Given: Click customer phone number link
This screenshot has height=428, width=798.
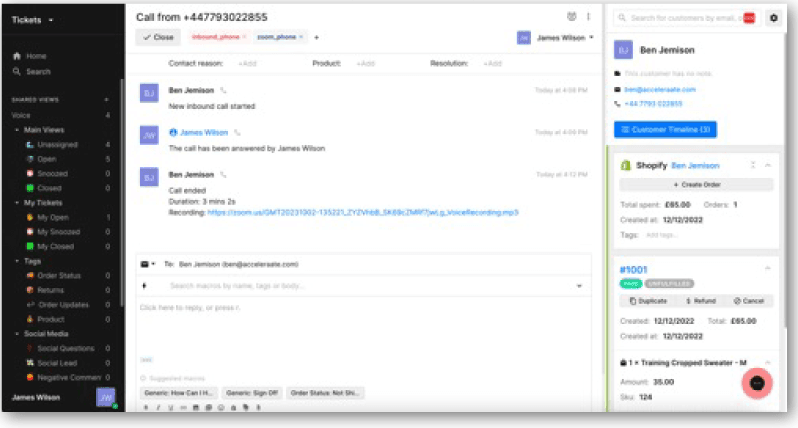Looking at the screenshot, I should [x=653, y=104].
